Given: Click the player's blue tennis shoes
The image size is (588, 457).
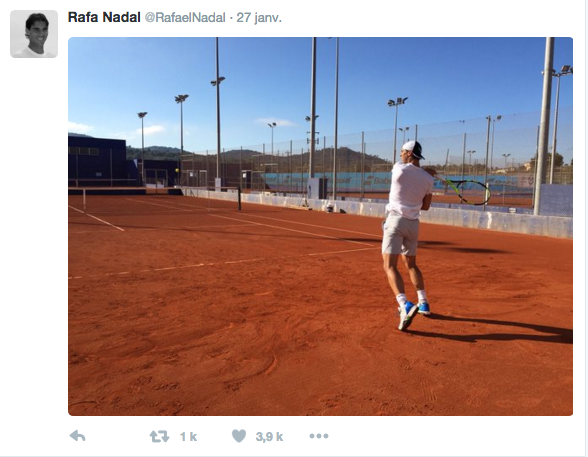Looking at the screenshot, I should [x=413, y=315].
